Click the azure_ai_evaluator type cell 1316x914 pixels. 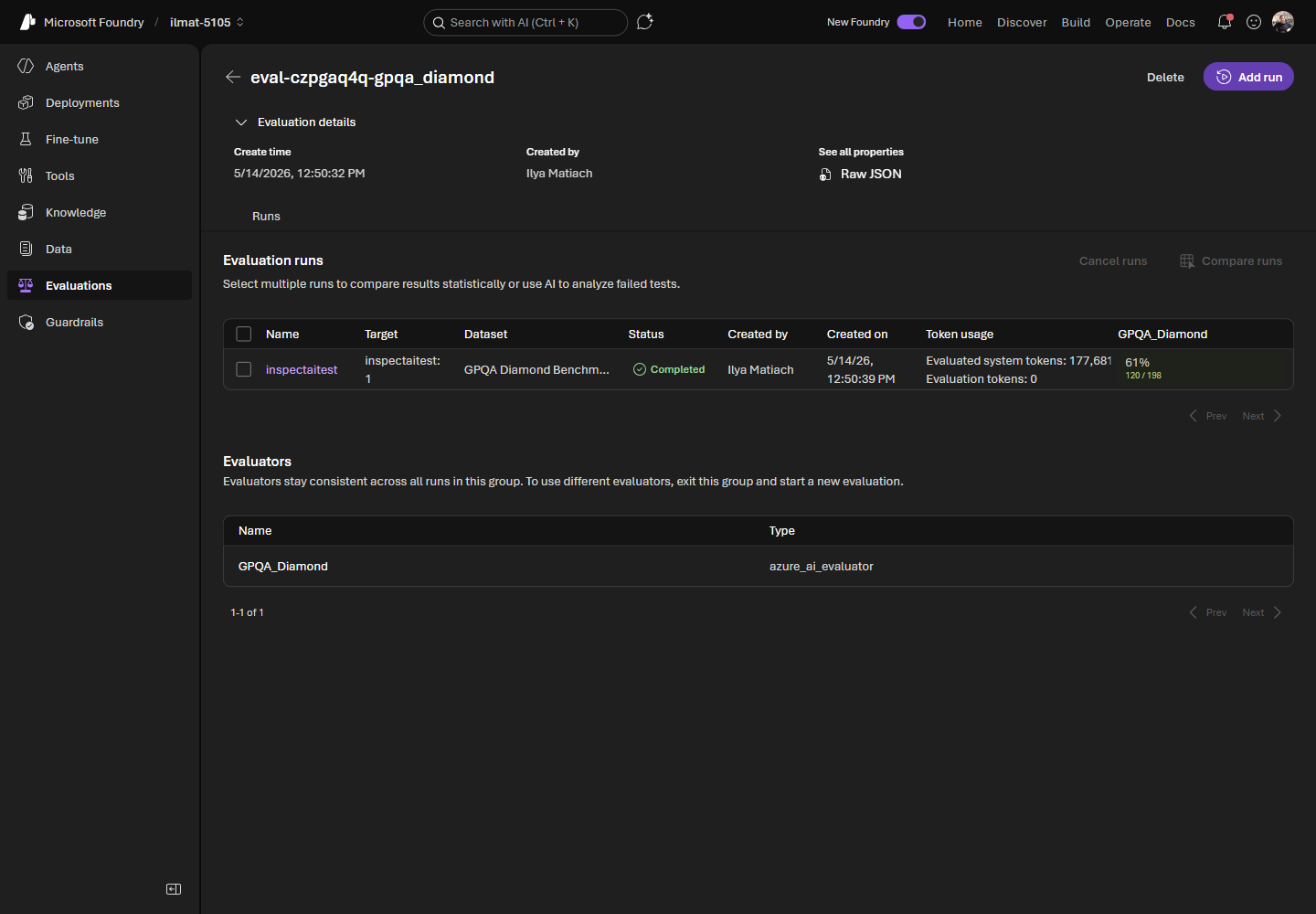click(821, 567)
